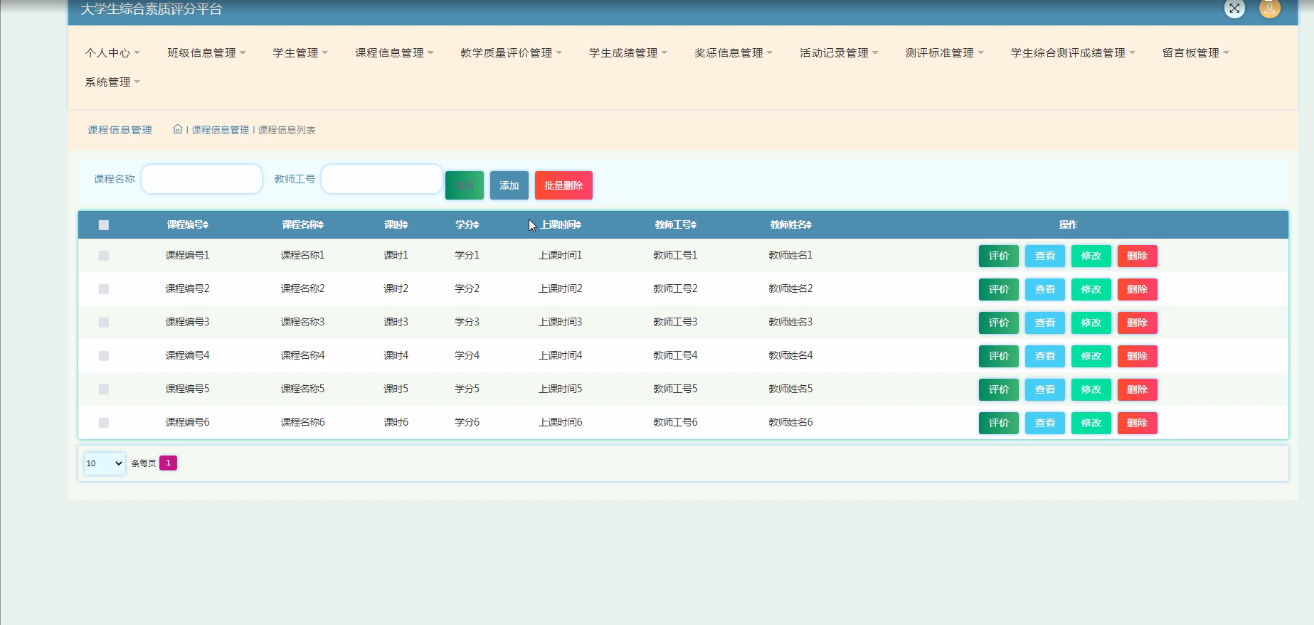
Task: Expand the 课程信息管理 menu
Action: (394, 53)
